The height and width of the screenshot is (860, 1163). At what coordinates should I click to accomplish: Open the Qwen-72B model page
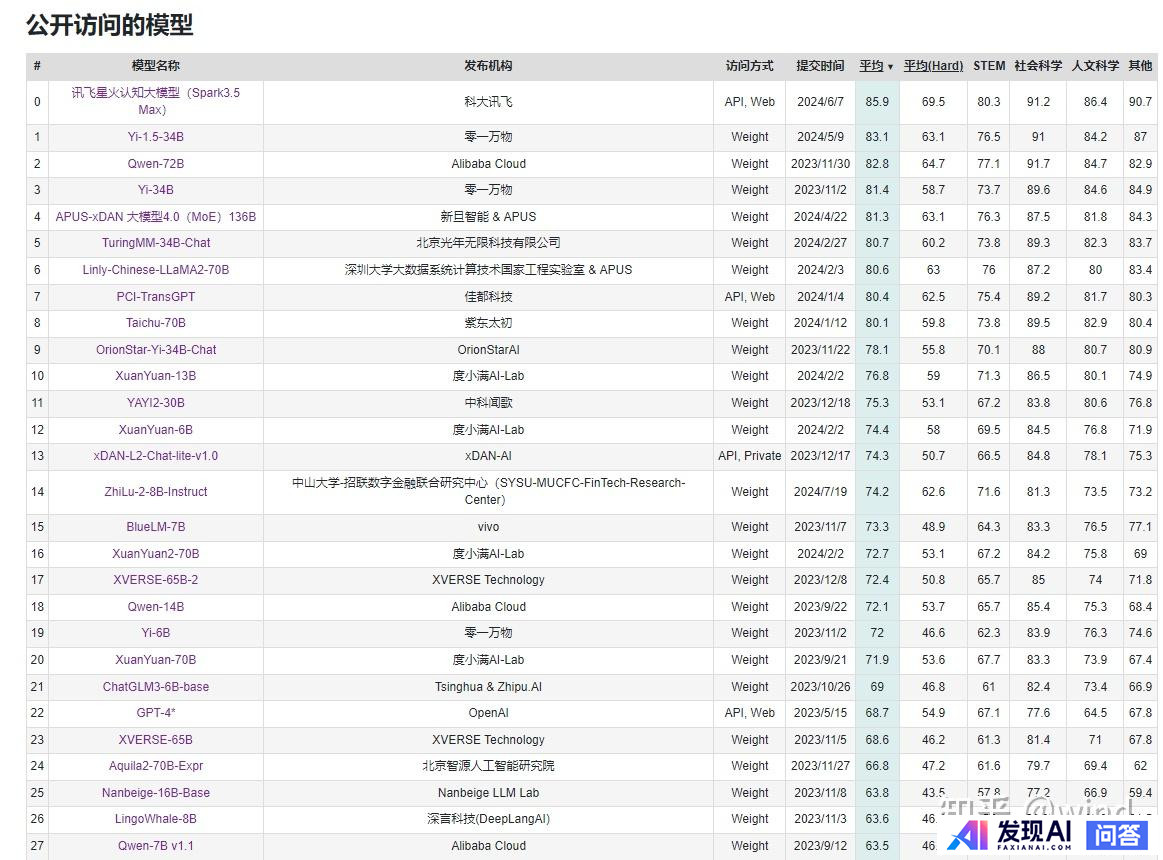156,163
